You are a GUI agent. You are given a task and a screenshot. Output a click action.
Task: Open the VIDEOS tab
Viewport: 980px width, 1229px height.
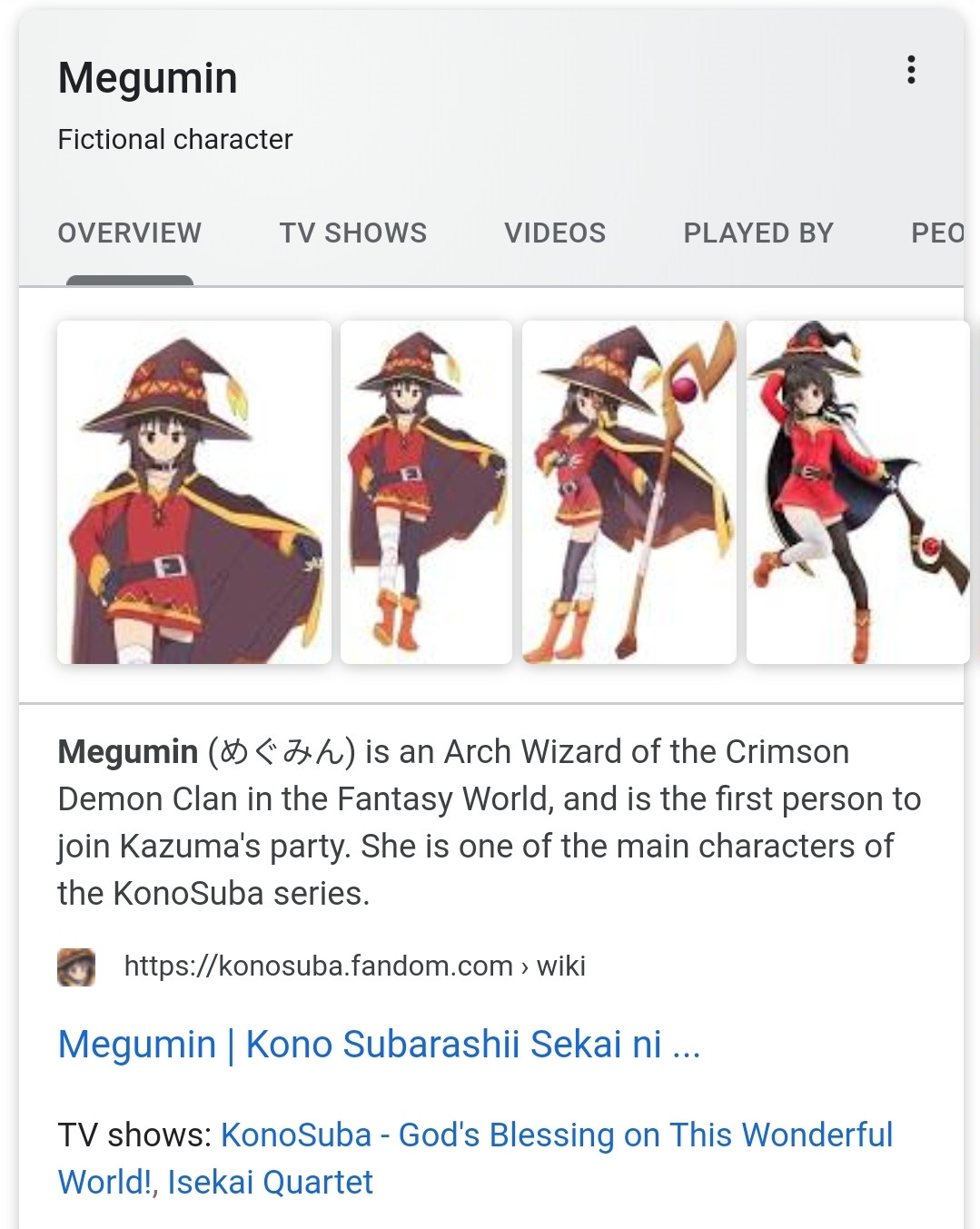tap(556, 233)
